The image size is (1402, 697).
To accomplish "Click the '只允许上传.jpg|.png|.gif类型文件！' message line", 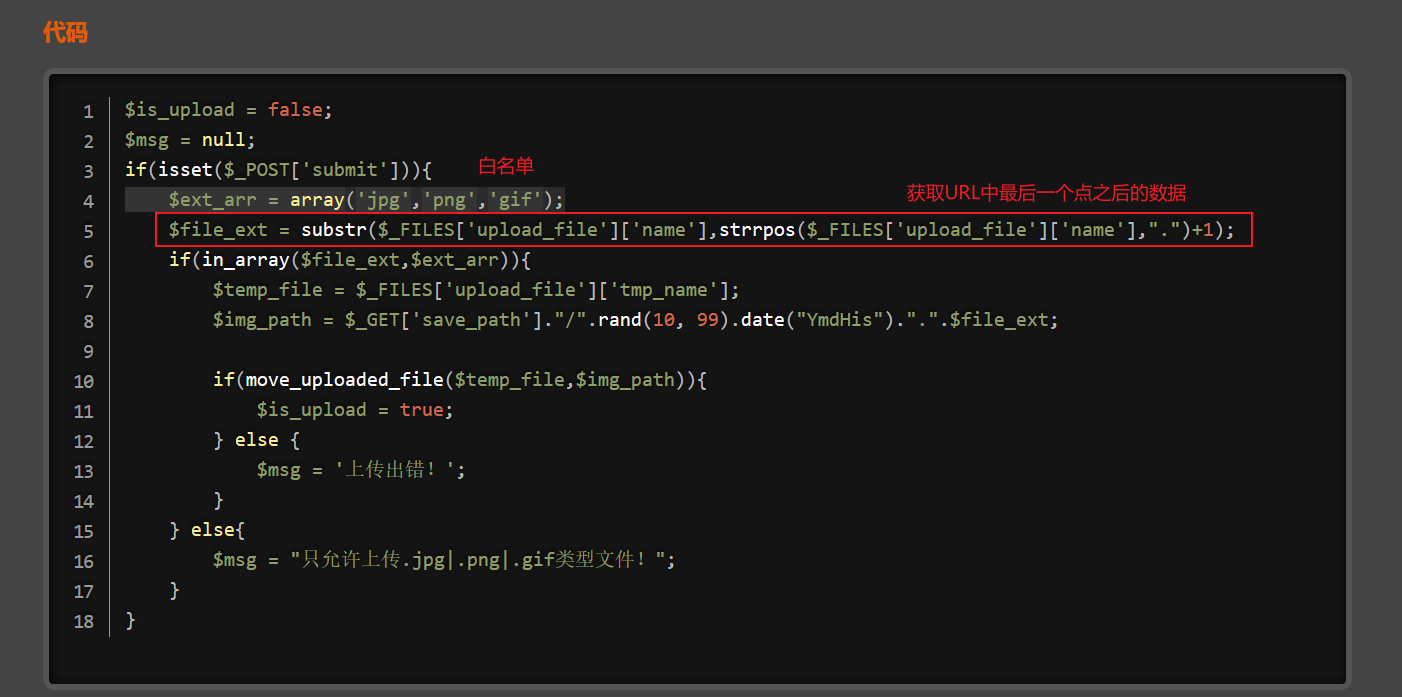I will pos(444,560).
